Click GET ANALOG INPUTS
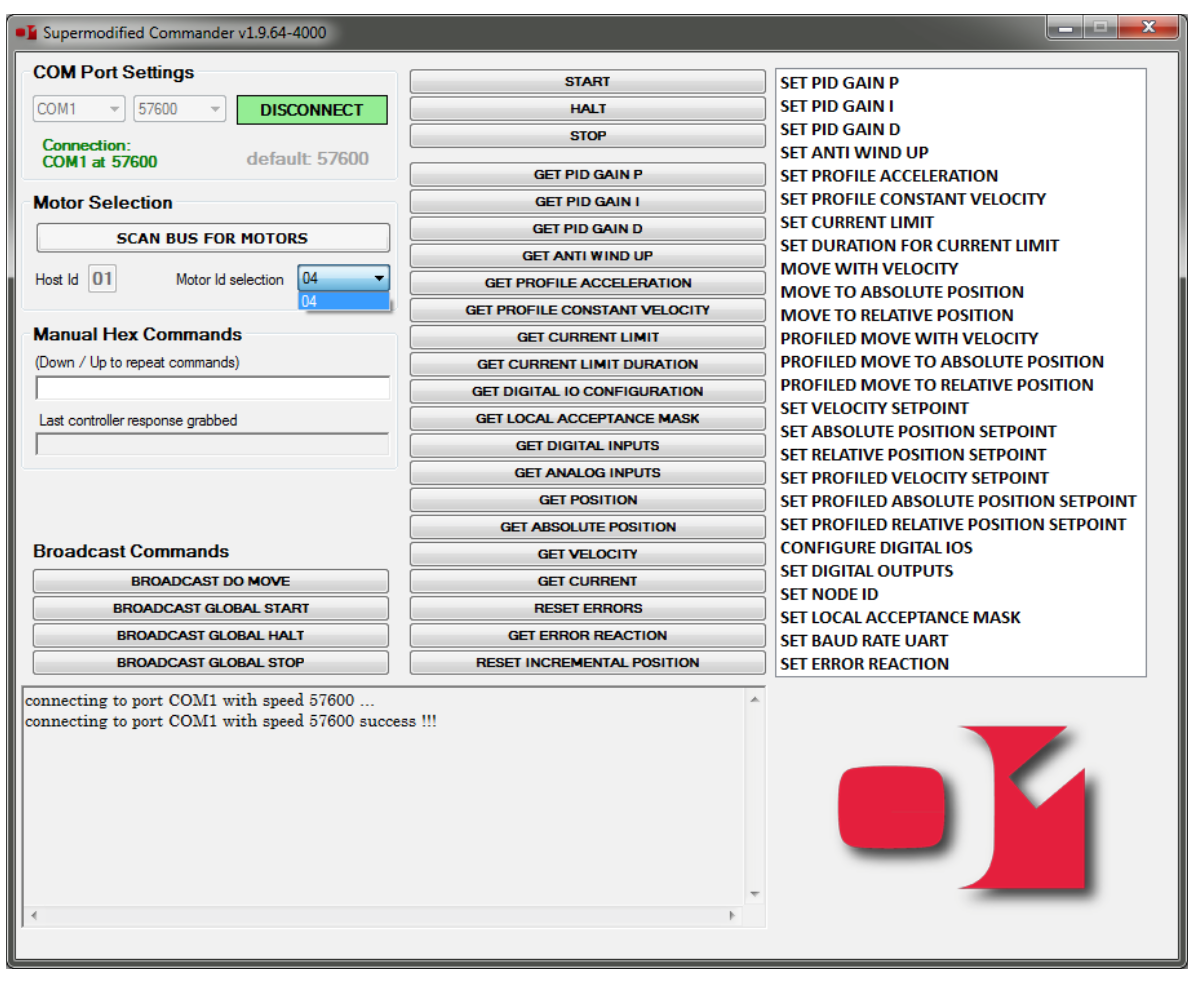This screenshot has width=1202, height=998. 587,472
